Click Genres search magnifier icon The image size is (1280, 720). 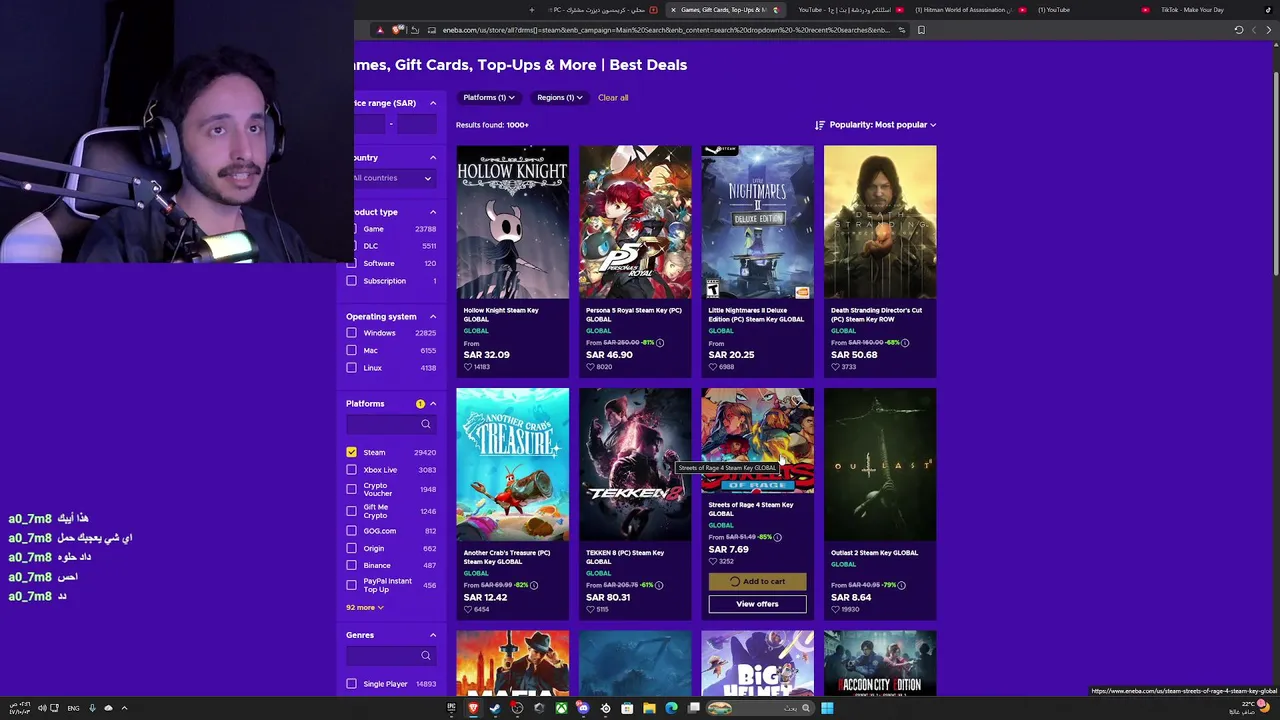[x=426, y=656]
